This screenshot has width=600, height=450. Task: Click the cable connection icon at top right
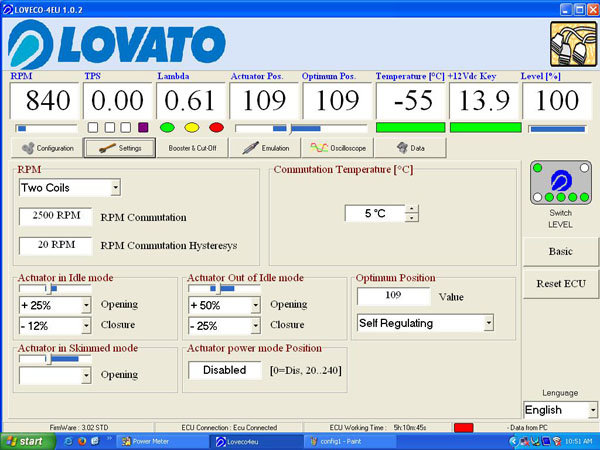[x=573, y=44]
